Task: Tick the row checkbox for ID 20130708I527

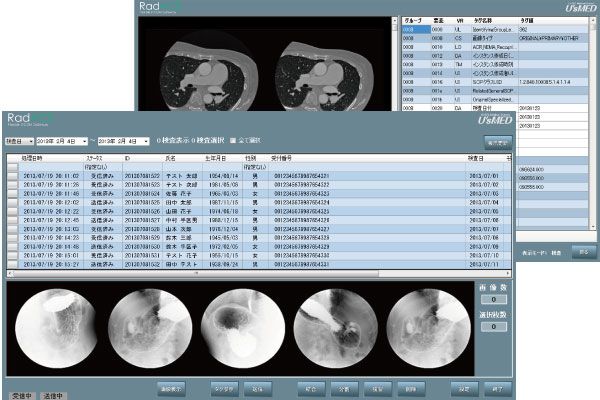Action: coord(12,220)
